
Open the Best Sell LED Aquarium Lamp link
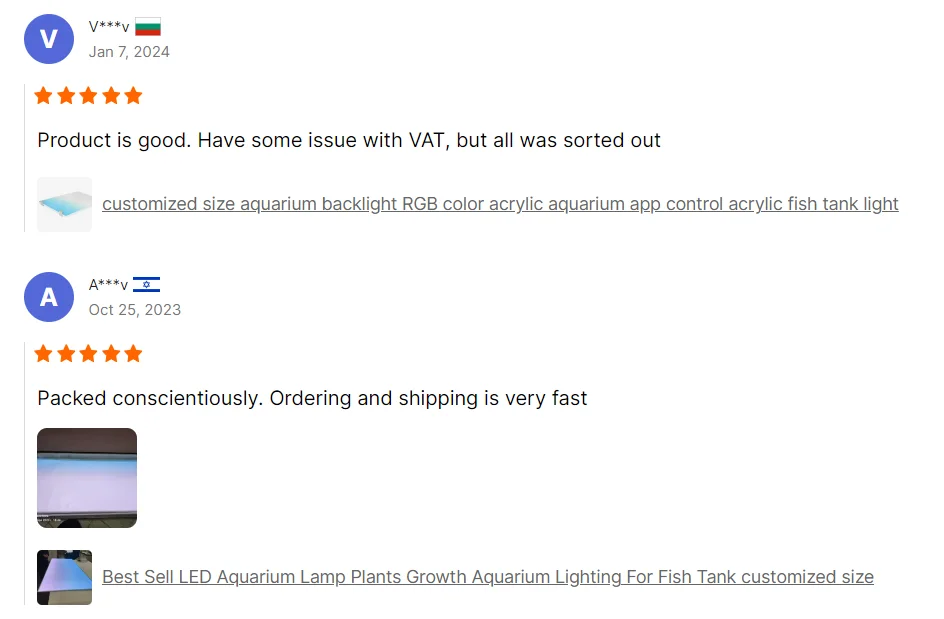point(488,577)
